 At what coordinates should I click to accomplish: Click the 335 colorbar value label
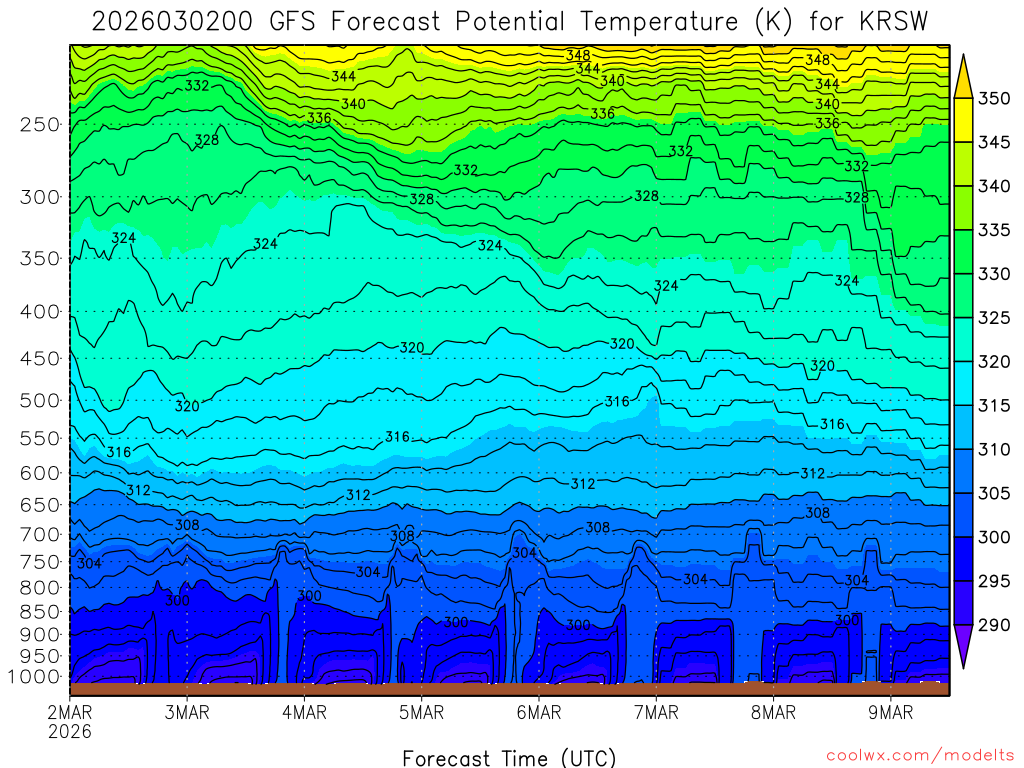coord(993,230)
